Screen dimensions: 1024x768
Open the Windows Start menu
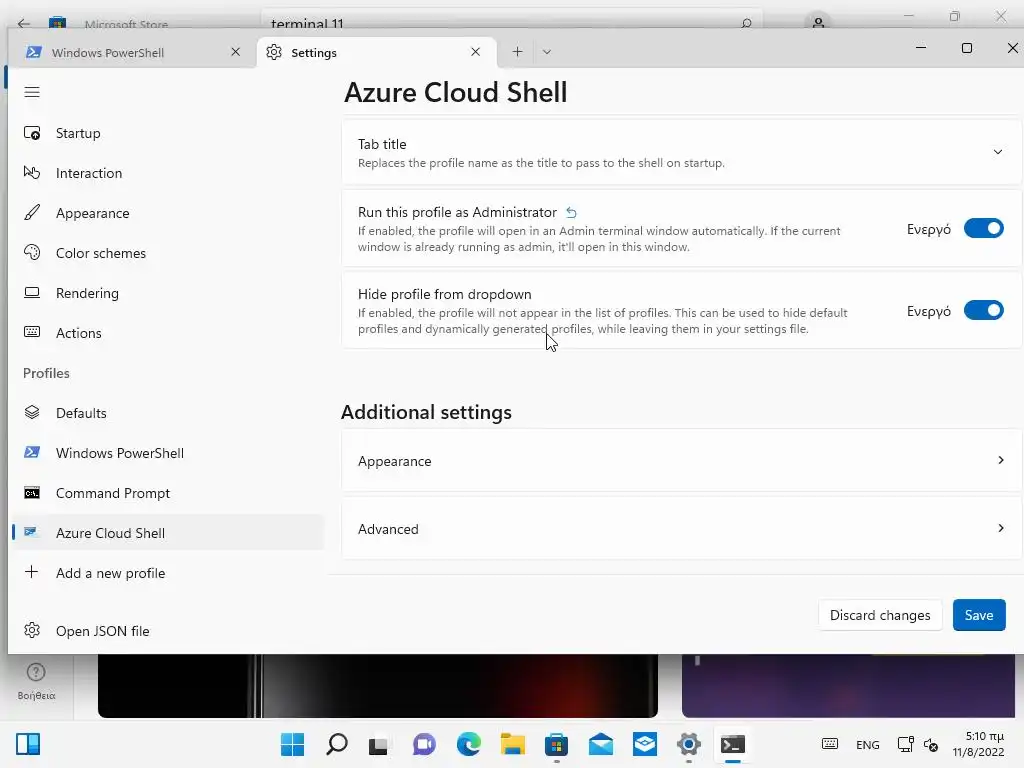293,744
